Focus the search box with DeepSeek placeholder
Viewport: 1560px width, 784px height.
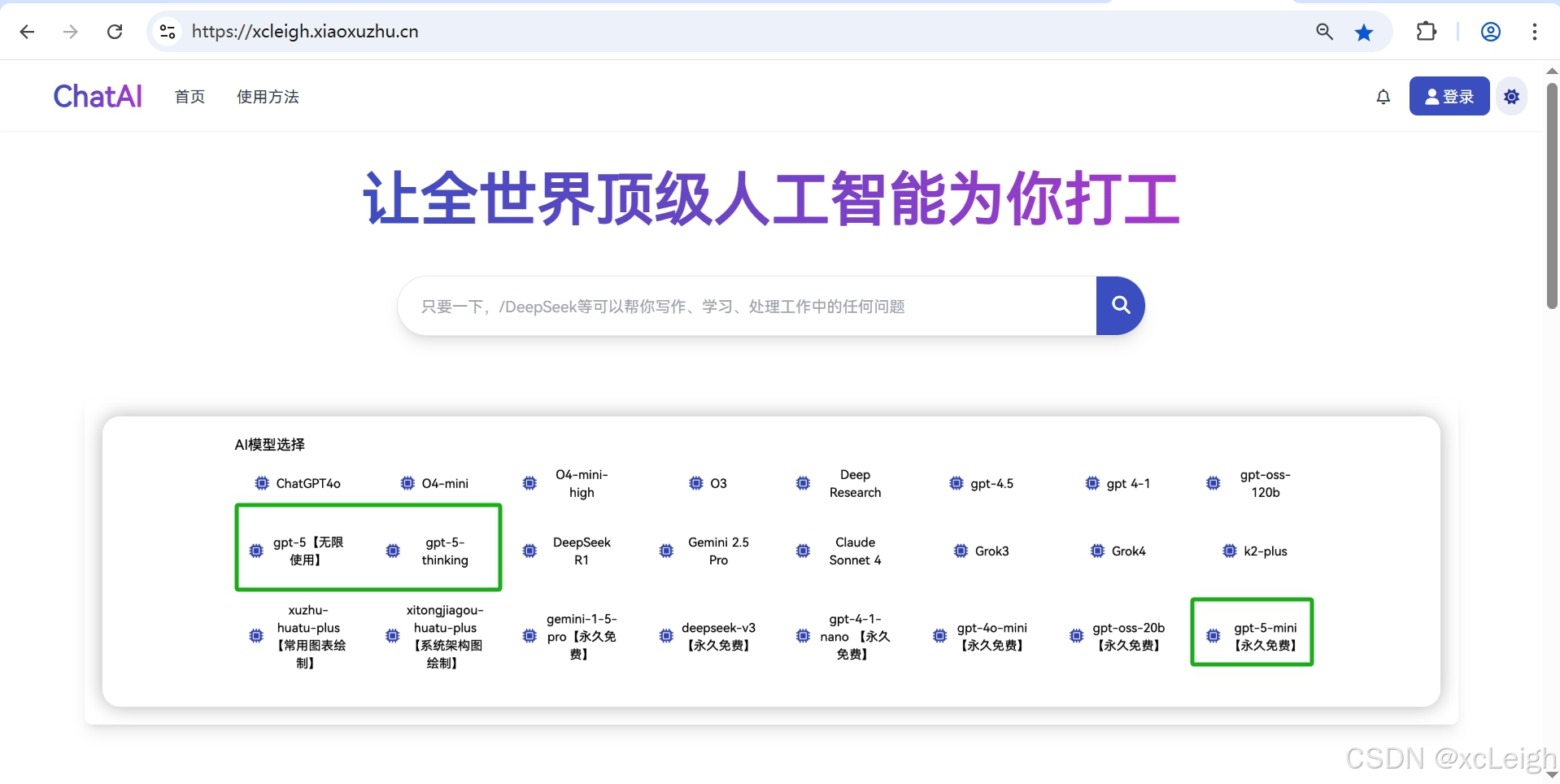point(747,306)
